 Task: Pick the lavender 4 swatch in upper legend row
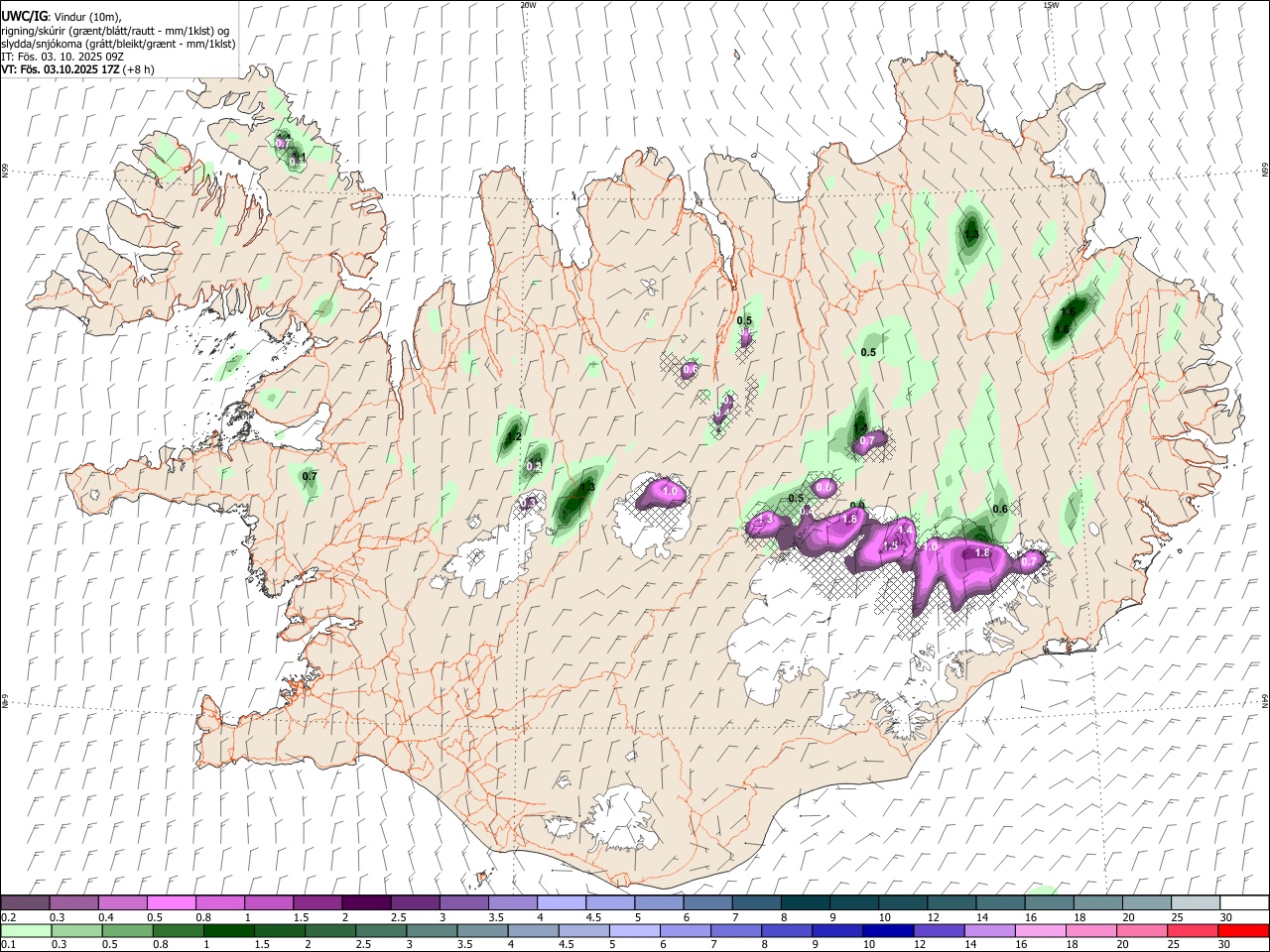[x=561, y=903]
